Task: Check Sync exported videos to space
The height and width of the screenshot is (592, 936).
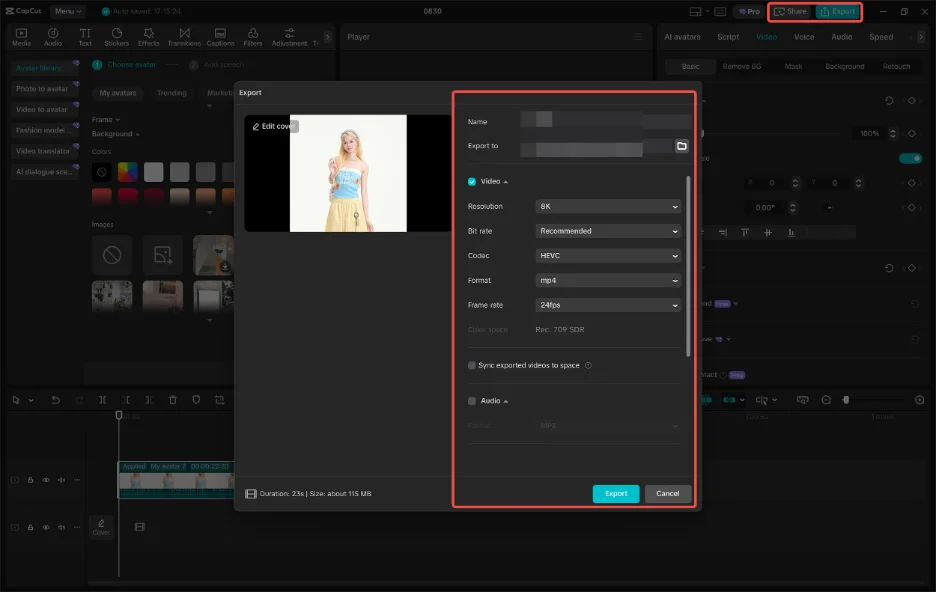Action: pos(471,364)
